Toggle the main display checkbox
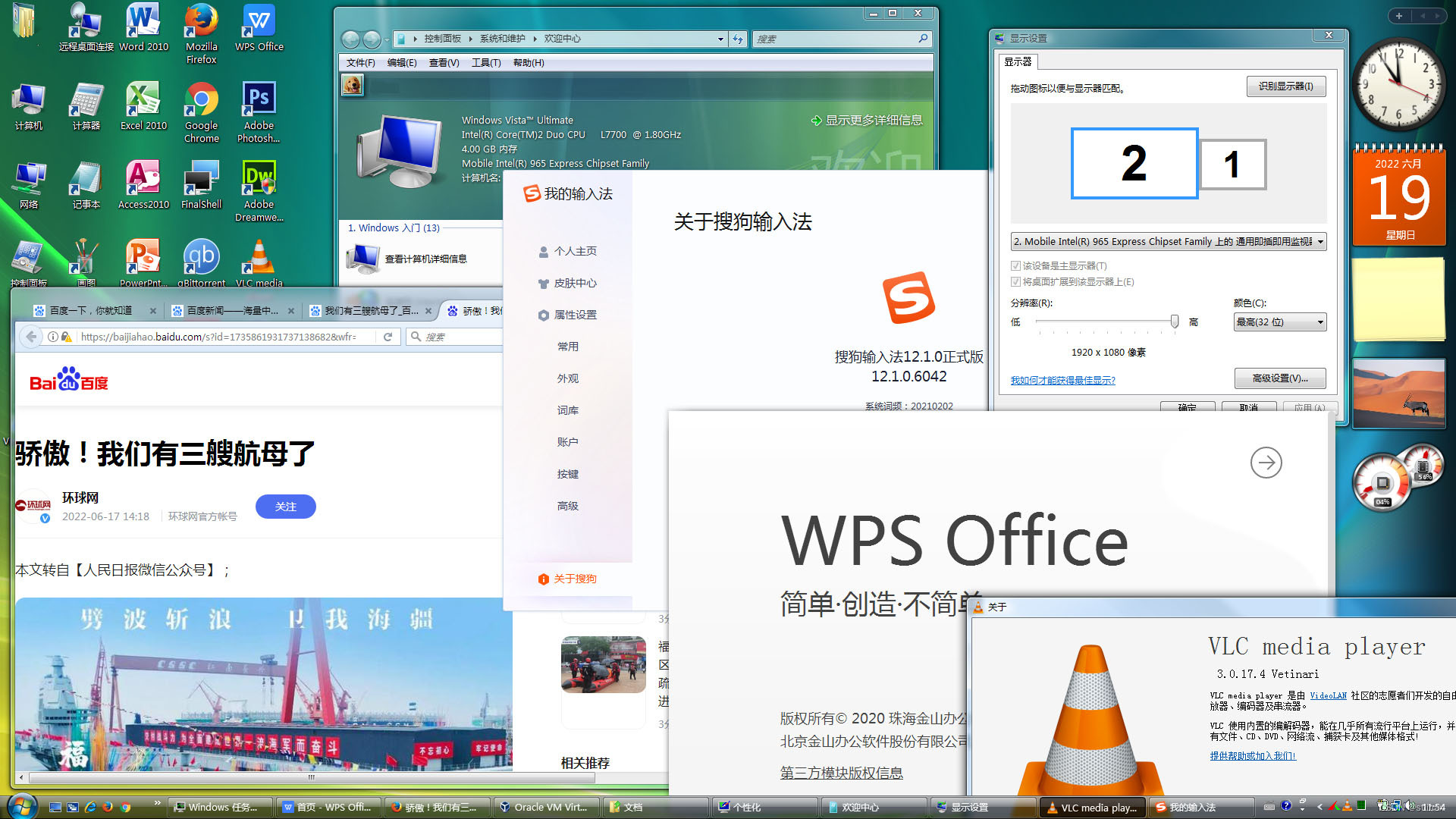 (1015, 266)
